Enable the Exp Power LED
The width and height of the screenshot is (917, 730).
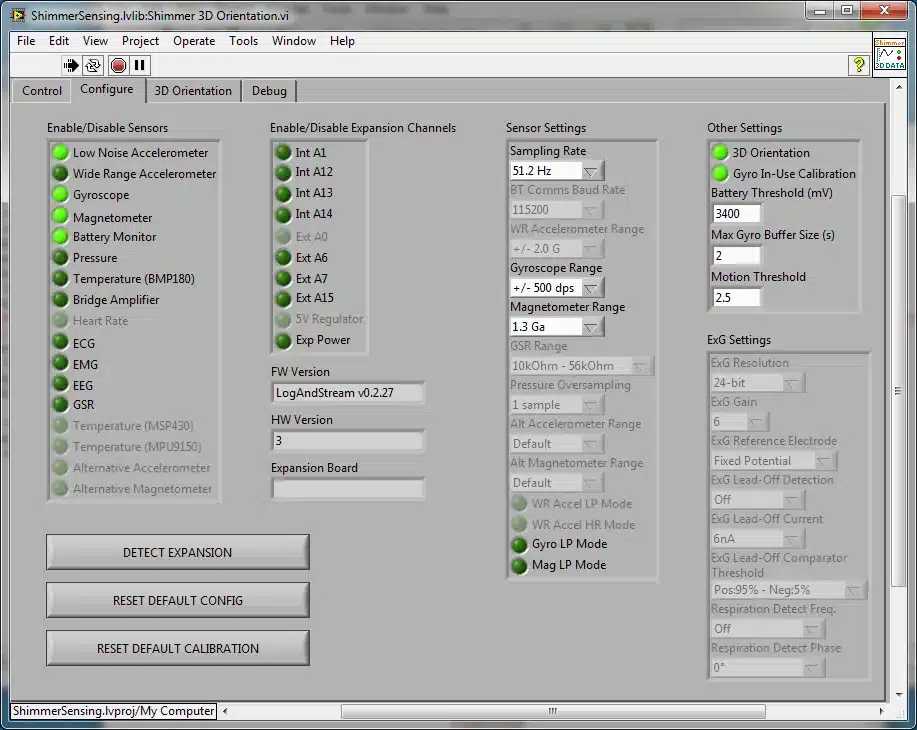284,341
